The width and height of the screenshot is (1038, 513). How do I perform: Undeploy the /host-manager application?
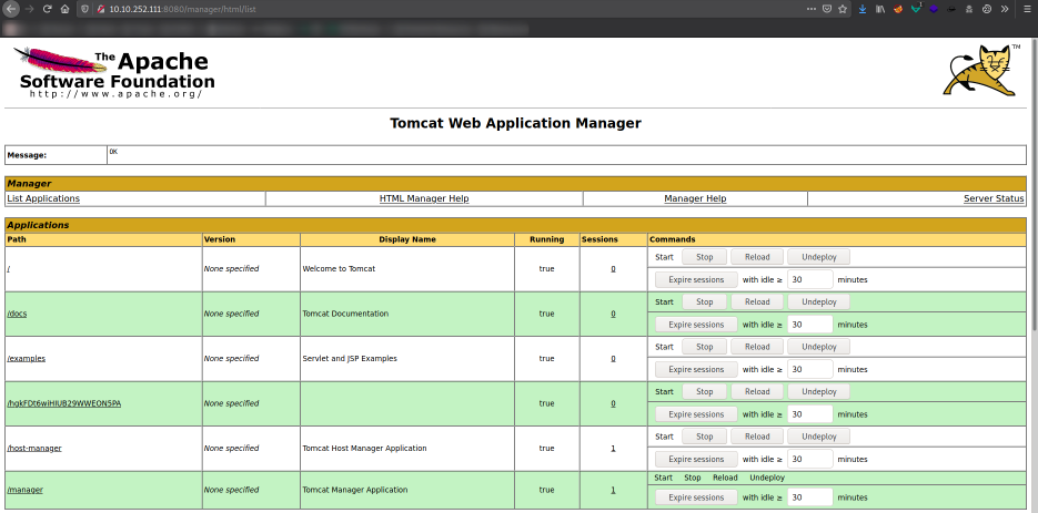coord(819,437)
